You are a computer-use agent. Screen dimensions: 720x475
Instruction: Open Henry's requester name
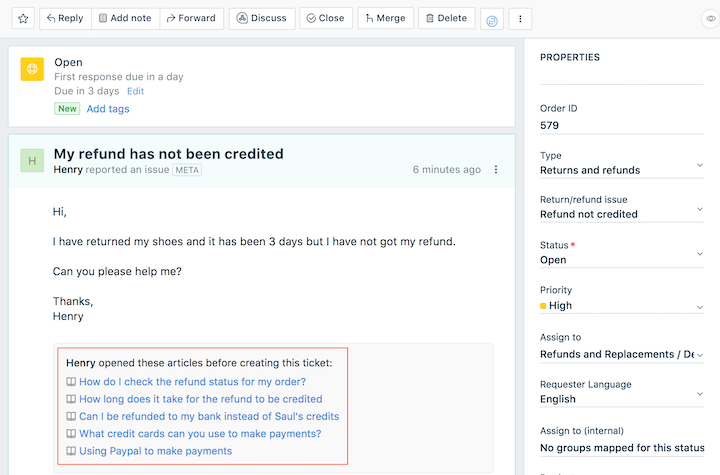click(68, 170)
